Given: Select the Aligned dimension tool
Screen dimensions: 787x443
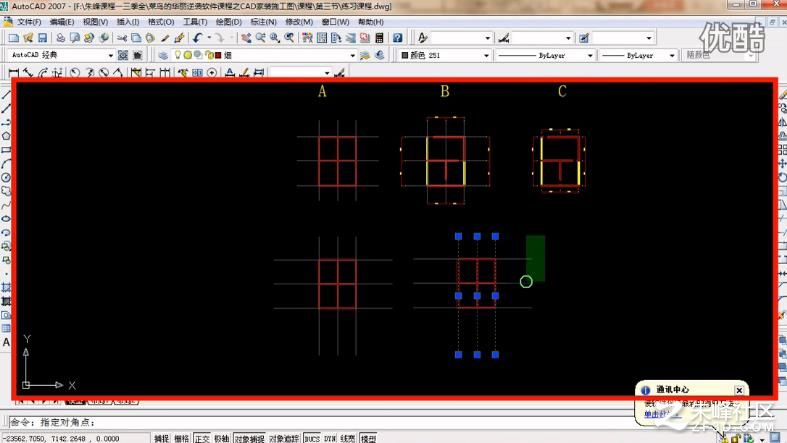Looking at the screenshot, I should [x=28, y=73].
